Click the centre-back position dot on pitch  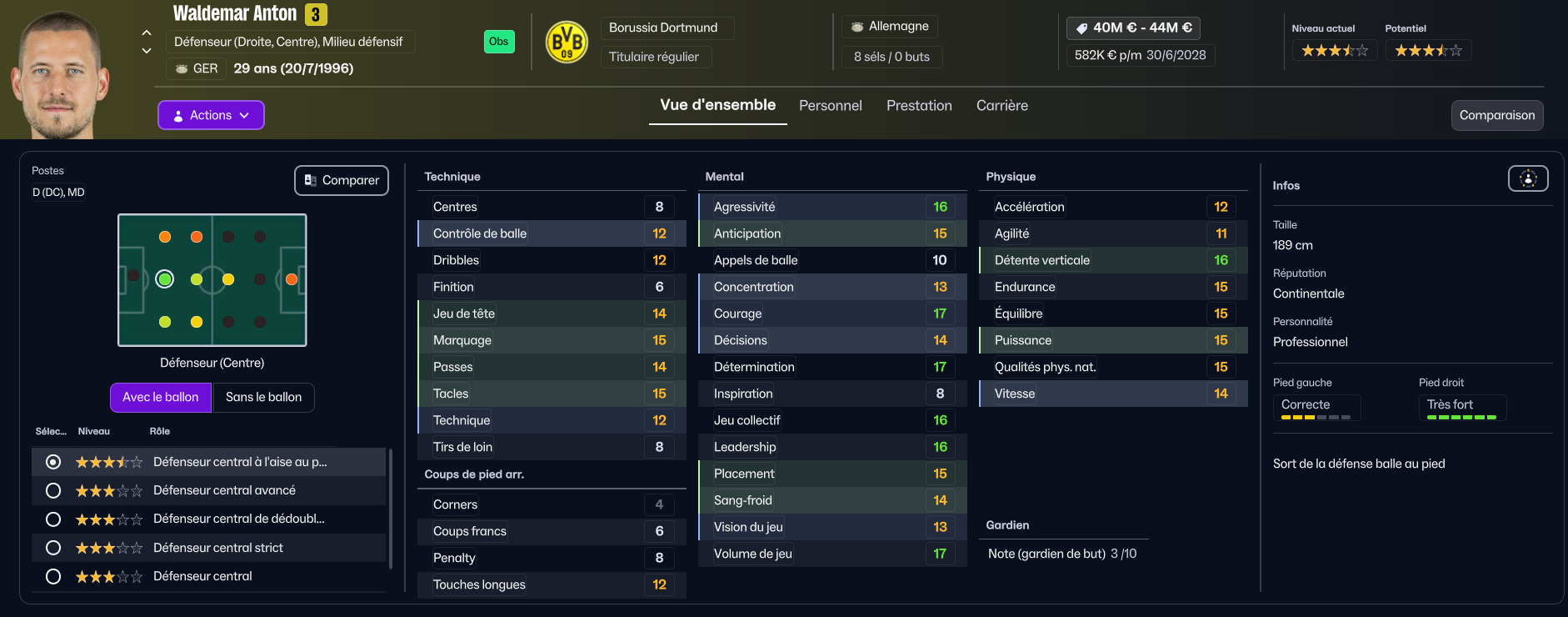[165, 279]
